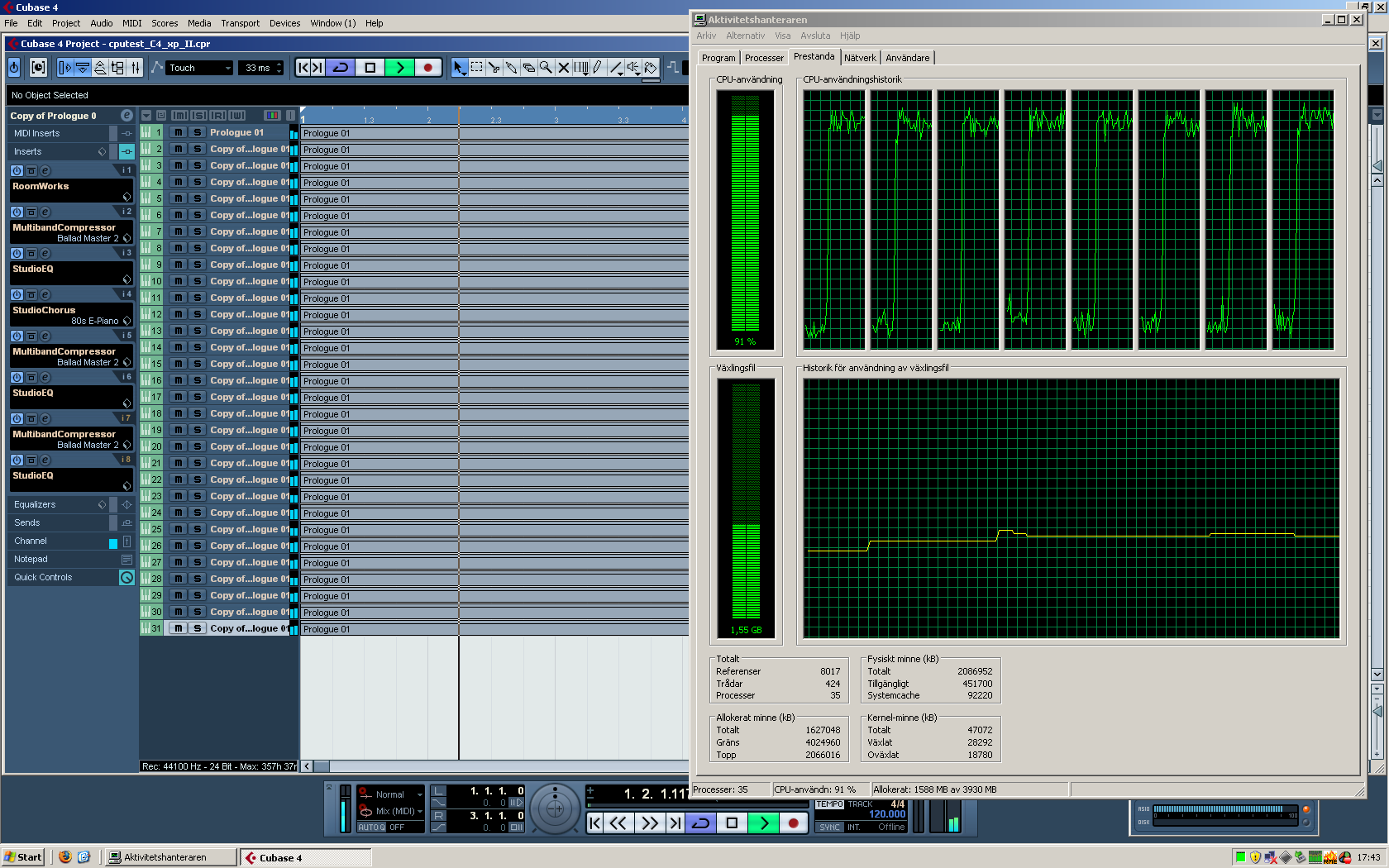Open the Touch automation mode dropdown
The height and width of the screenshot is (868, 1389).
point(199,68)
